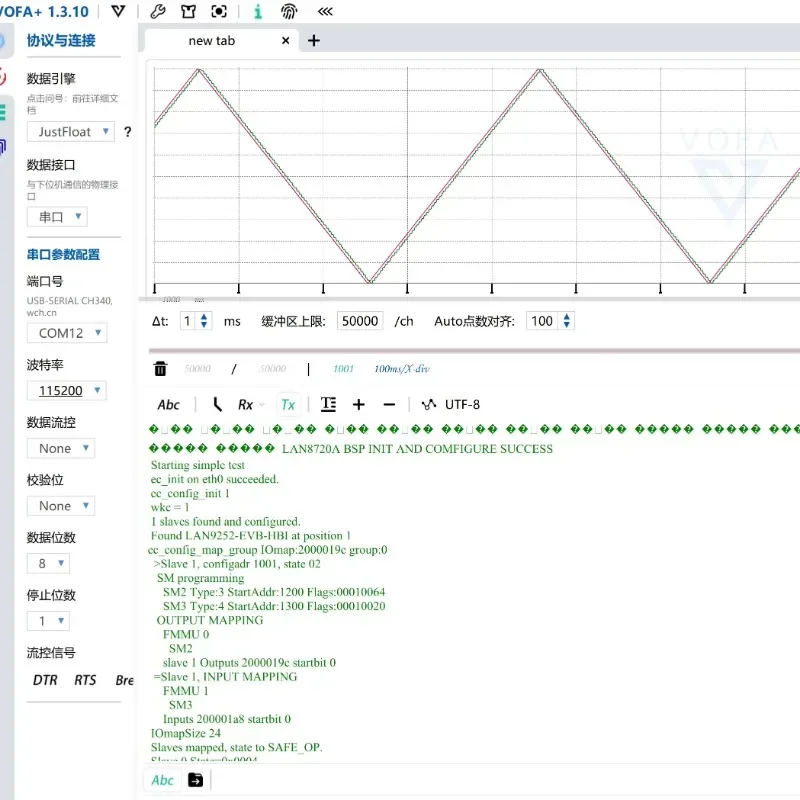Toggle the Break signal

pos(124,680)
